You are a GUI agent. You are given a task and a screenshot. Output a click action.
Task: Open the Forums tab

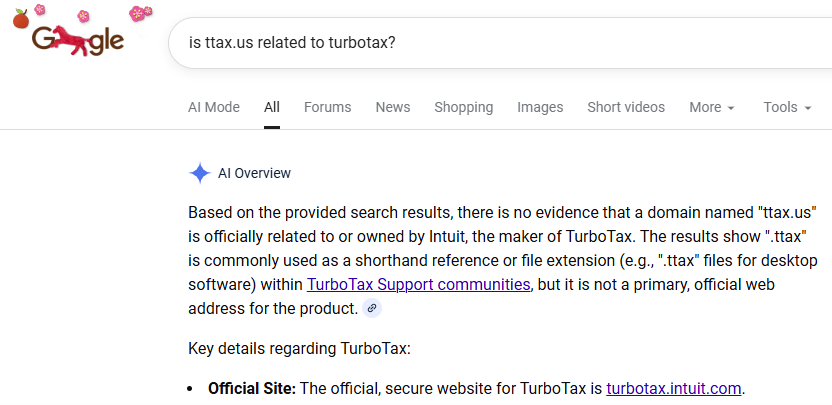coord(328,107)
